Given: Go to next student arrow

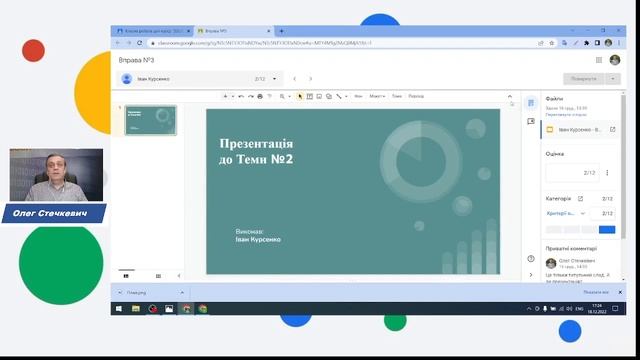Looking at the screenshot, I should [x=310, y=79].
